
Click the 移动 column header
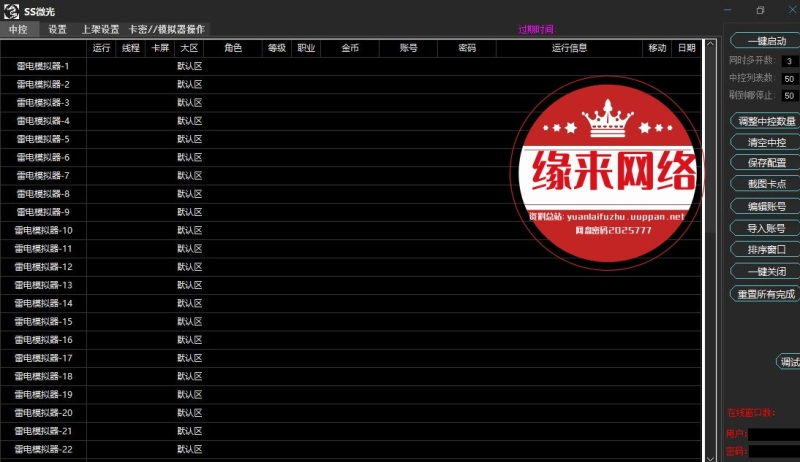pyautogui.click(x=657, y=48)
